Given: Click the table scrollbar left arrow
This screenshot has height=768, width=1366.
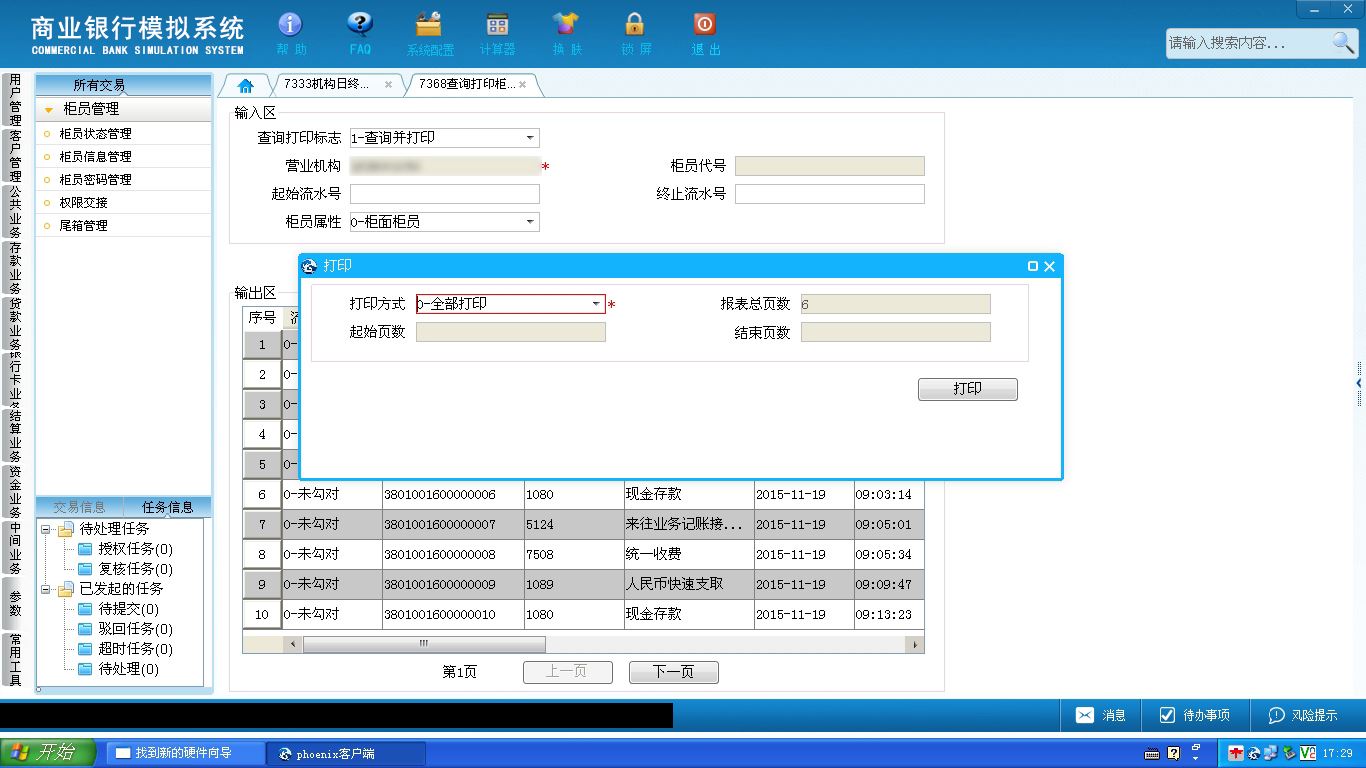Looking at the screenshot, I should pos(293,645).
